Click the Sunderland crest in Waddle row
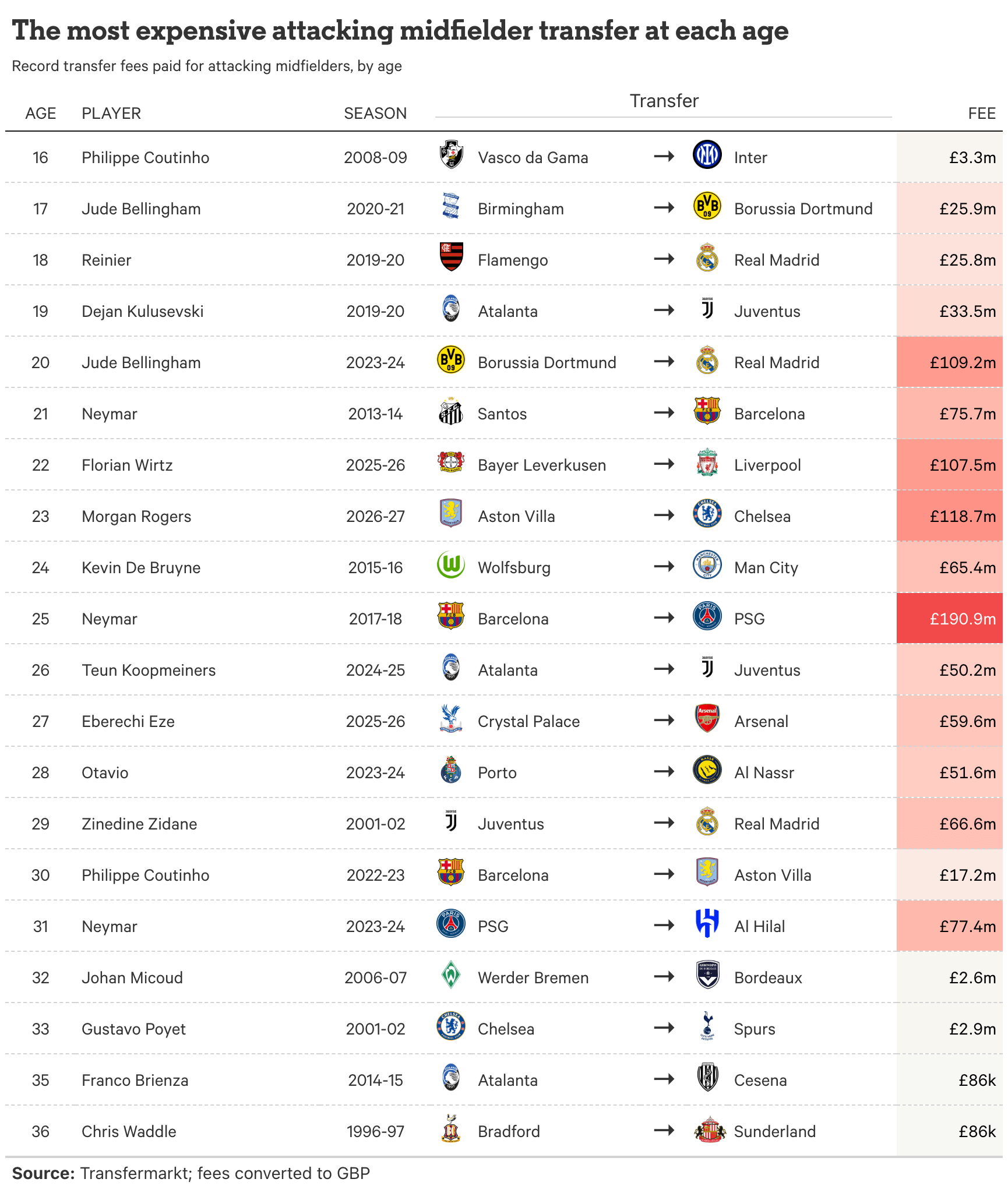 (x=709, y=1128)
